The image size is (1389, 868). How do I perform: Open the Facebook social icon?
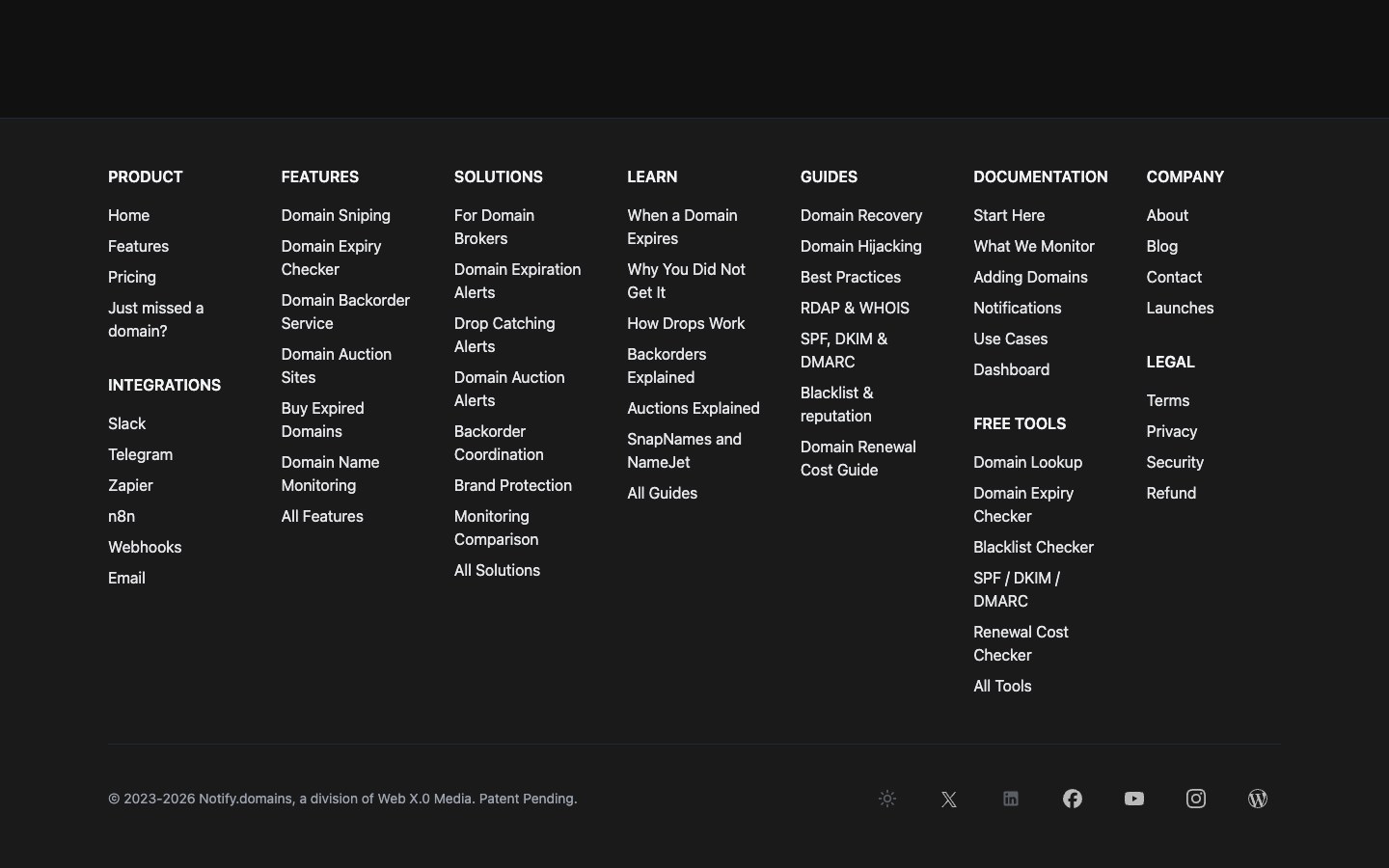click(x=1073, y=799)
